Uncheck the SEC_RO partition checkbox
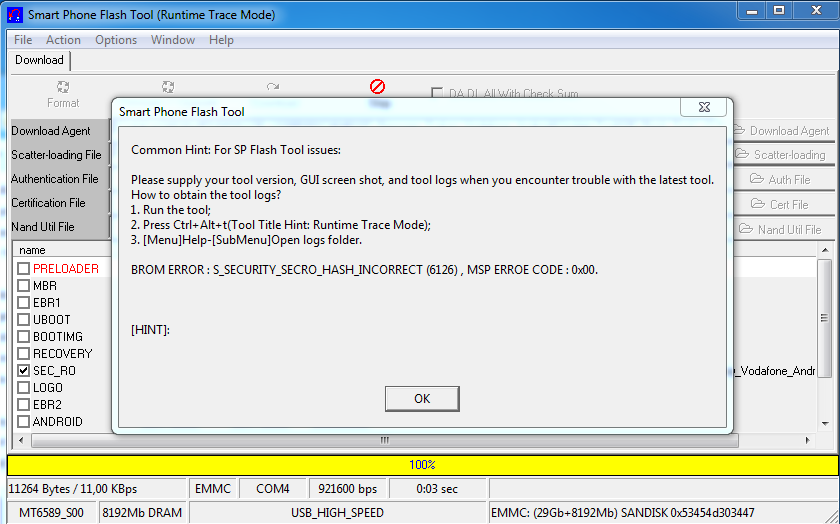 click(24, 371)
